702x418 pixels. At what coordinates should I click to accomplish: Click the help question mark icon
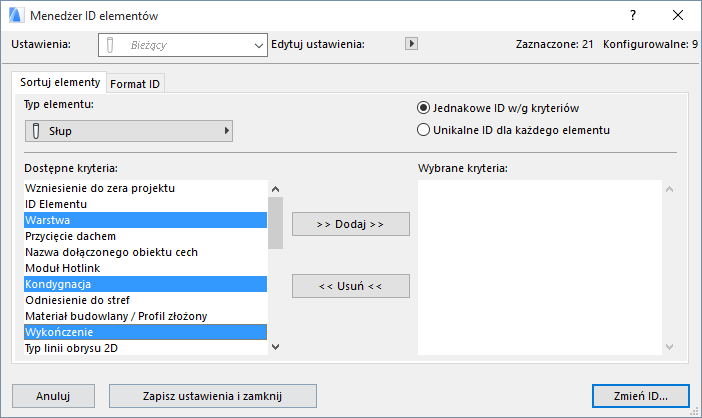tap(632, 16)
